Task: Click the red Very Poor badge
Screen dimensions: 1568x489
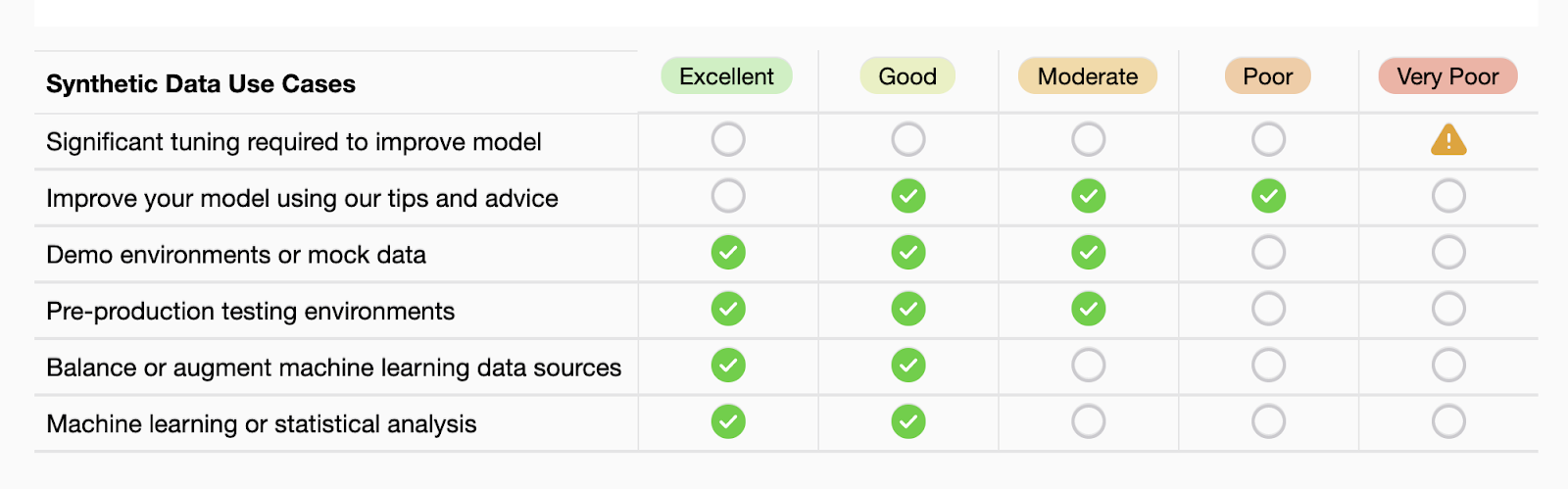Action: tap(1447, 76)
